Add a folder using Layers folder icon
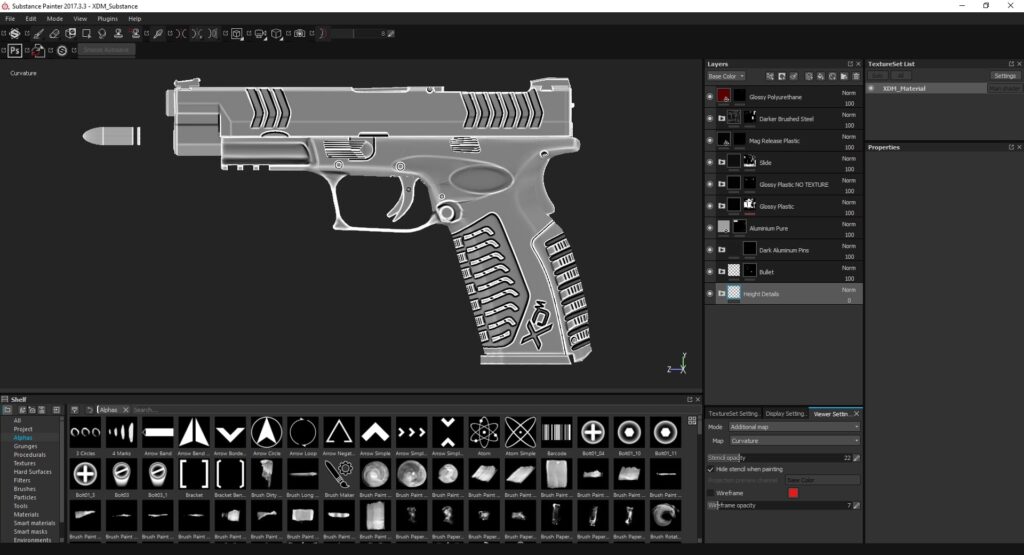 coord(844,76)
